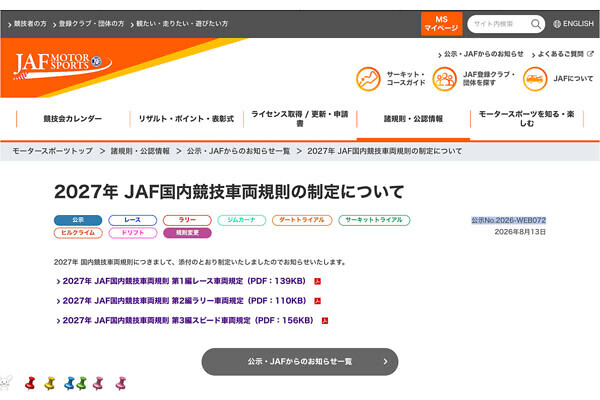
Task: Select the ドリフト category tag
Action: pyautogui.click(x=132, y=233)
